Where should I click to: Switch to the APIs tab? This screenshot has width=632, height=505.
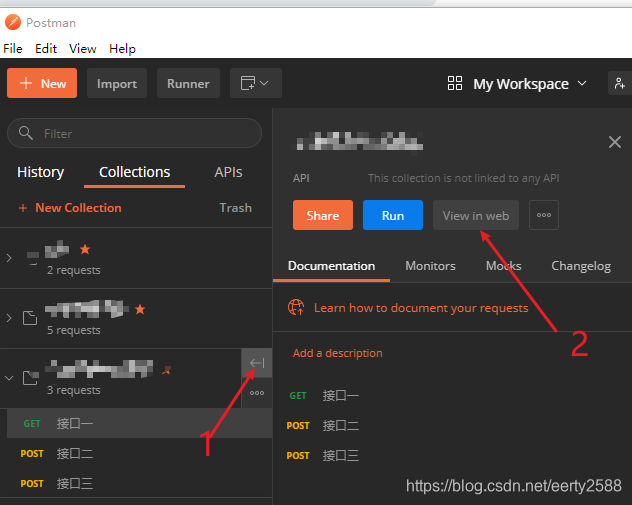(x=228, y=172)
